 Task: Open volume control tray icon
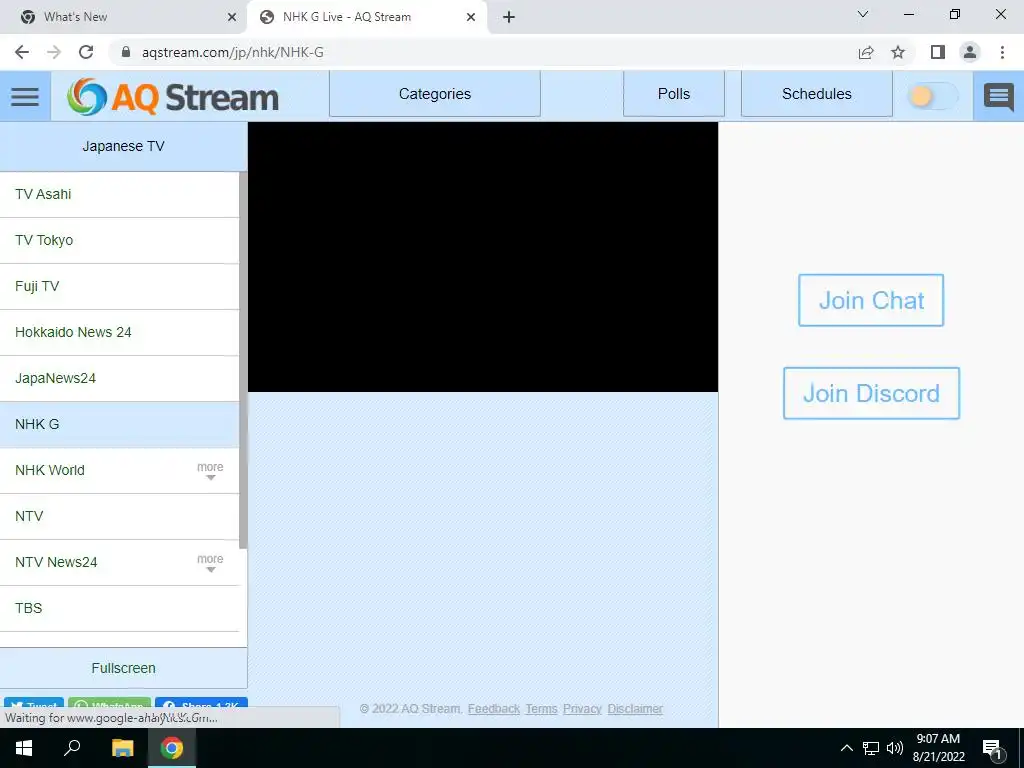(x=895, y=748)
